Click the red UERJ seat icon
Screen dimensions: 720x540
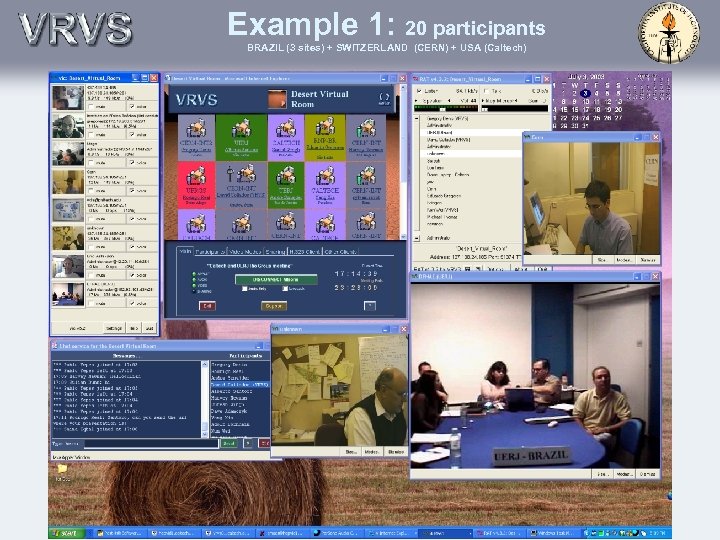click(196, 175)
